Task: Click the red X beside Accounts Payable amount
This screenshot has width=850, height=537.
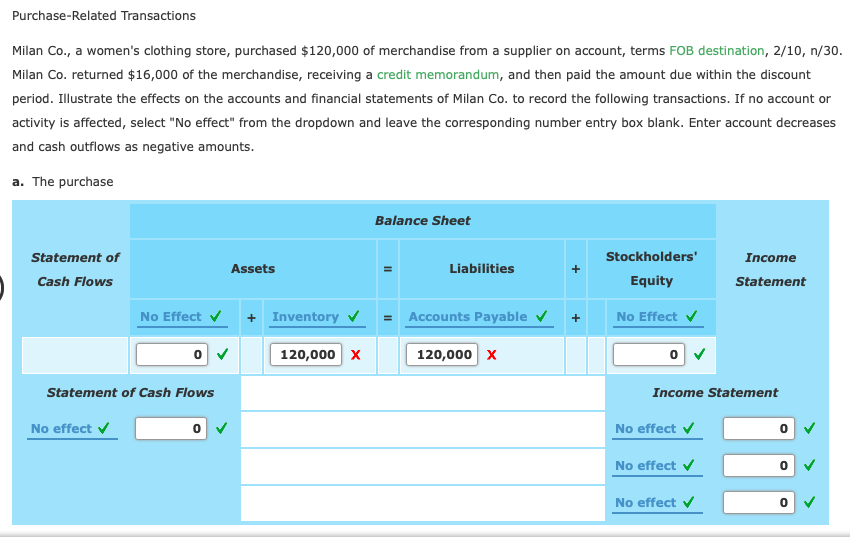Action: tap(492, 355)
